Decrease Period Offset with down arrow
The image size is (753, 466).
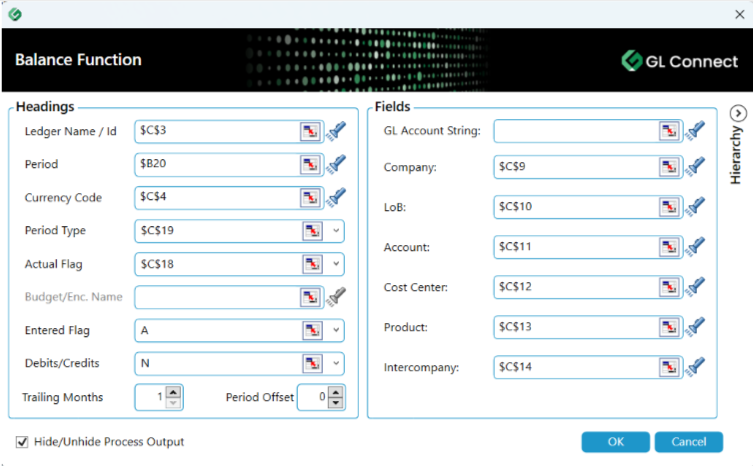pyautogui.click(x=336, y=403)
